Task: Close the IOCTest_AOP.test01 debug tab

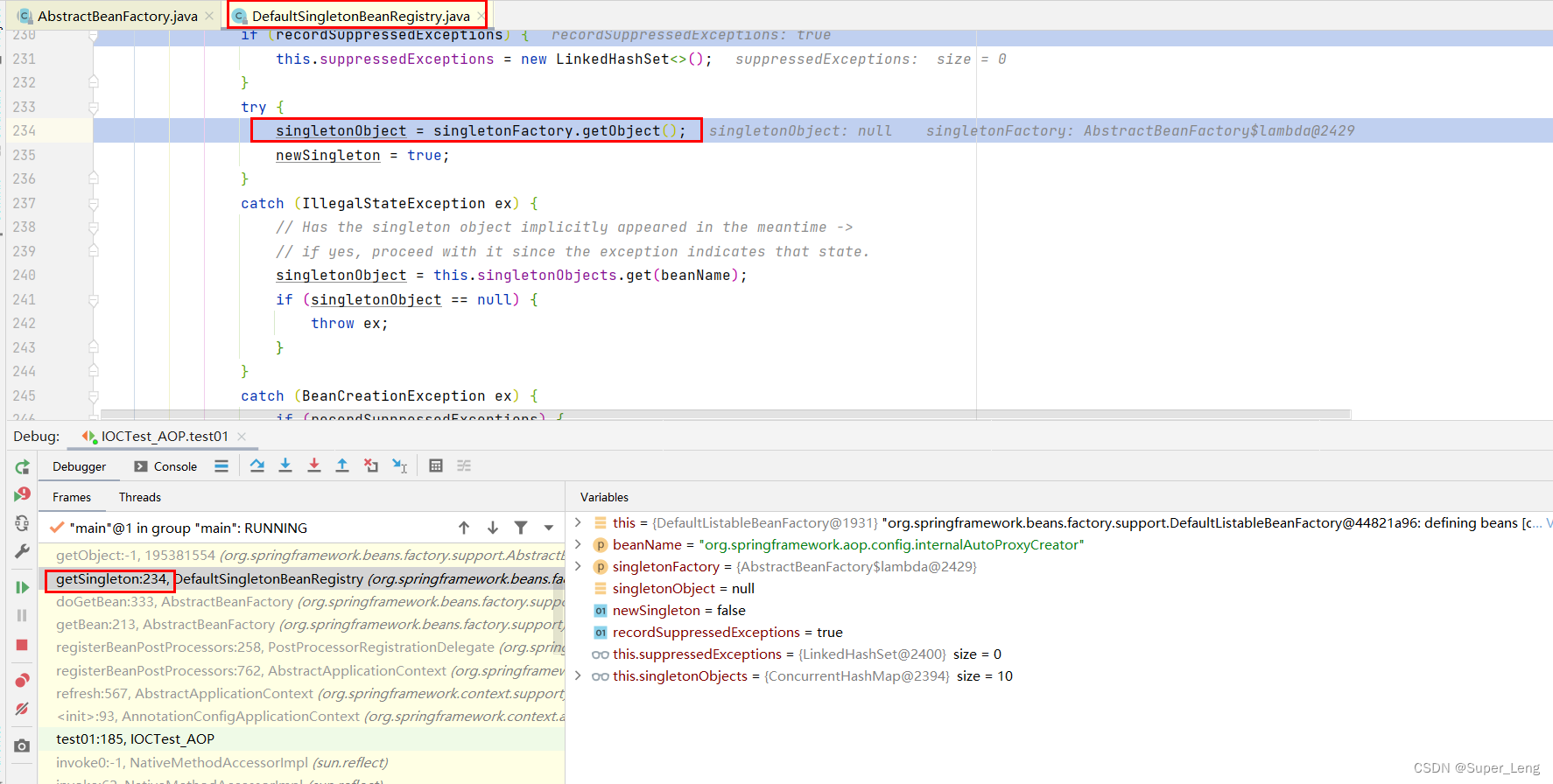Action: point(242,436)
